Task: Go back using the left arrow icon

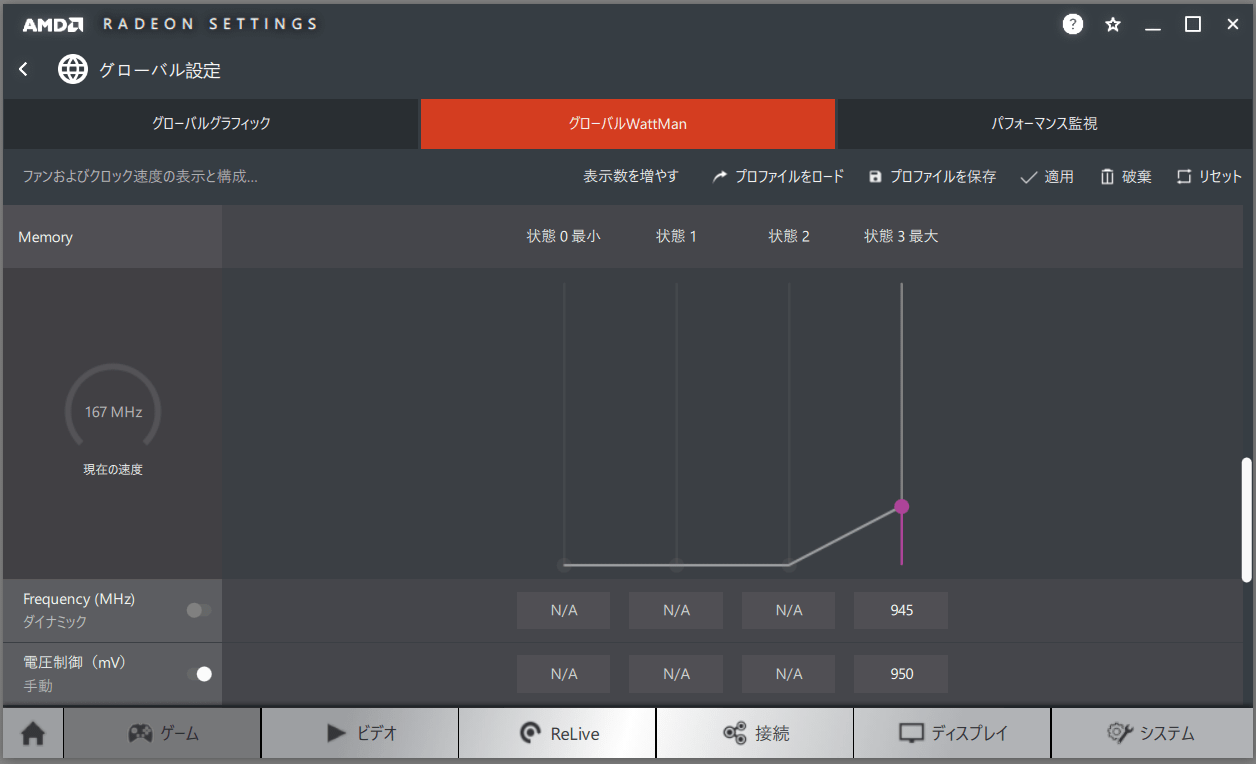Action: click(x=24, y=69)
